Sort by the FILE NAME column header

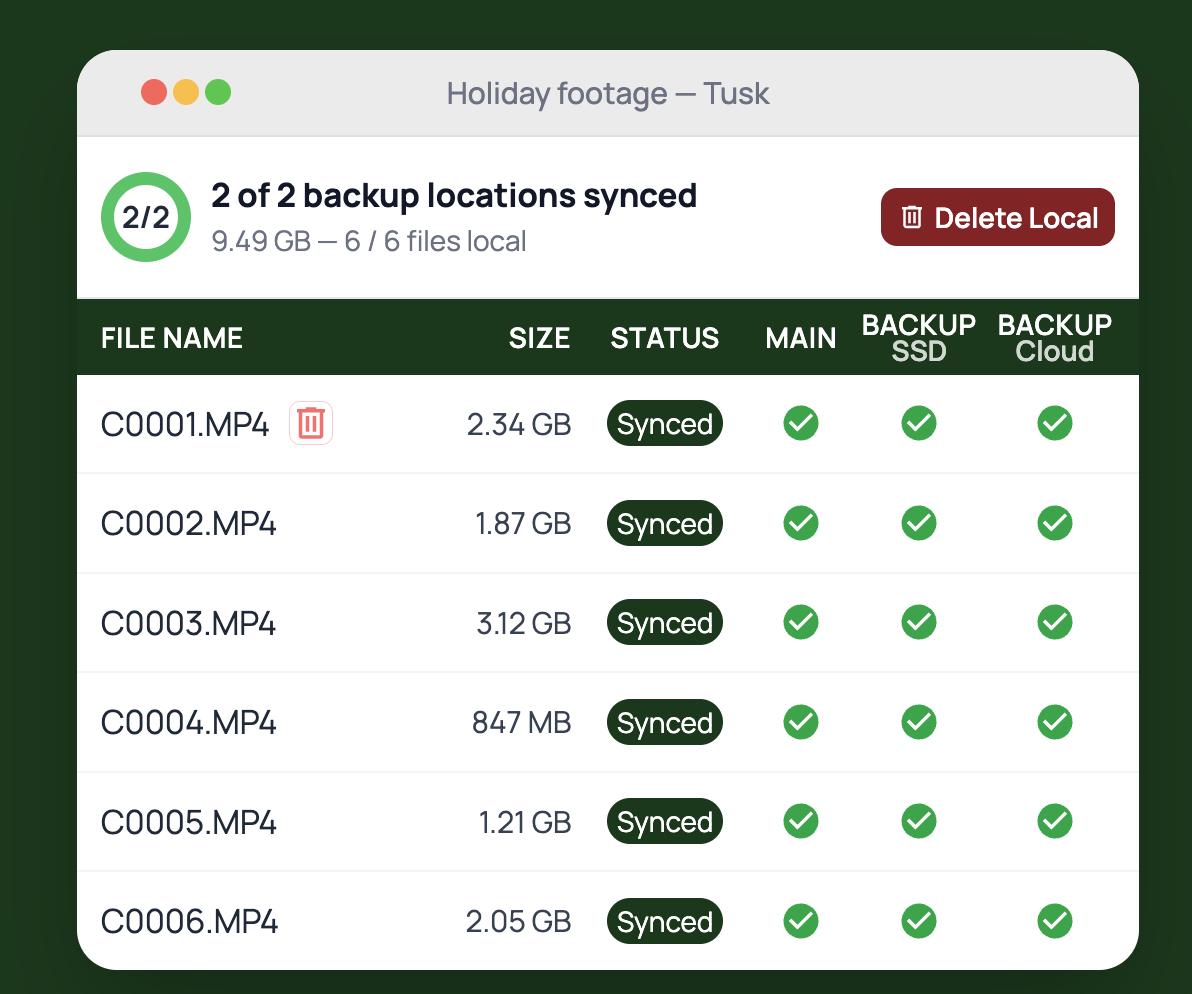[x=172, y=338]
